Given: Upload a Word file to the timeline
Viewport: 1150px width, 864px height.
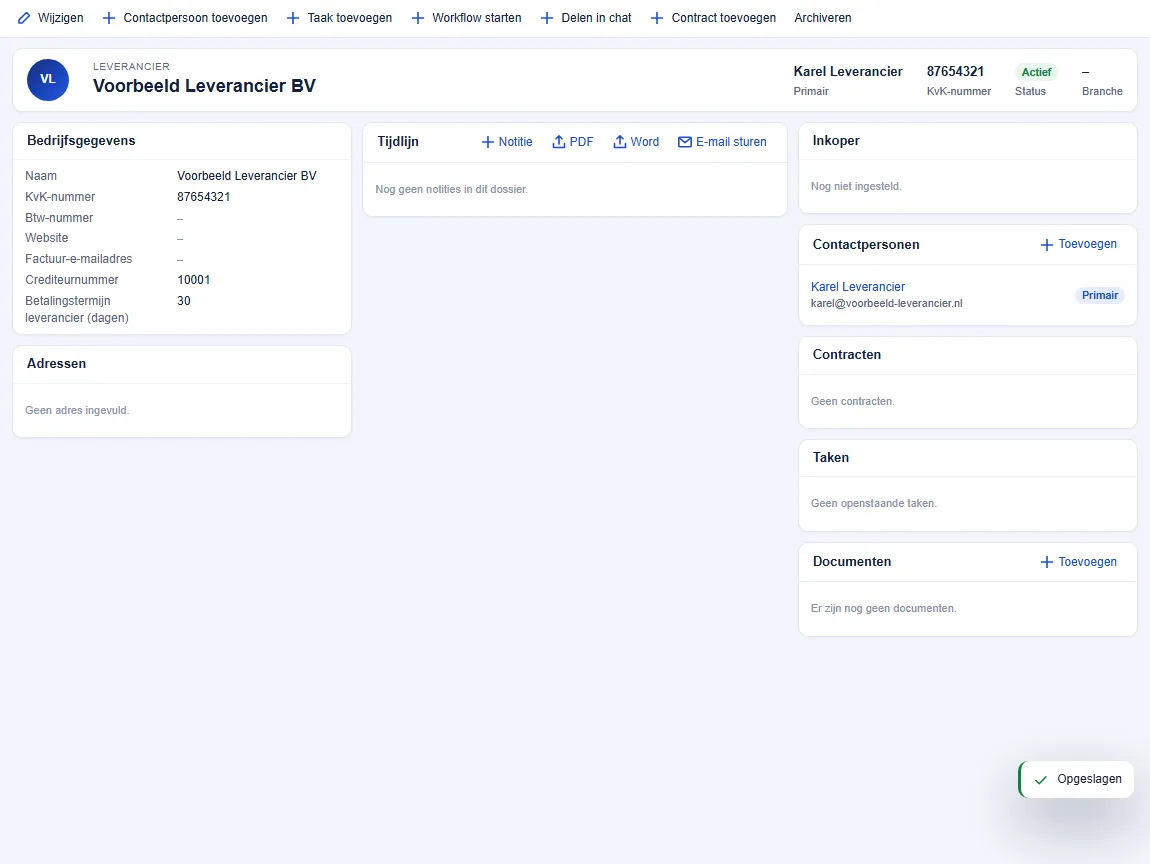Looking at the screenshot, I should click(x=636, y=142).
